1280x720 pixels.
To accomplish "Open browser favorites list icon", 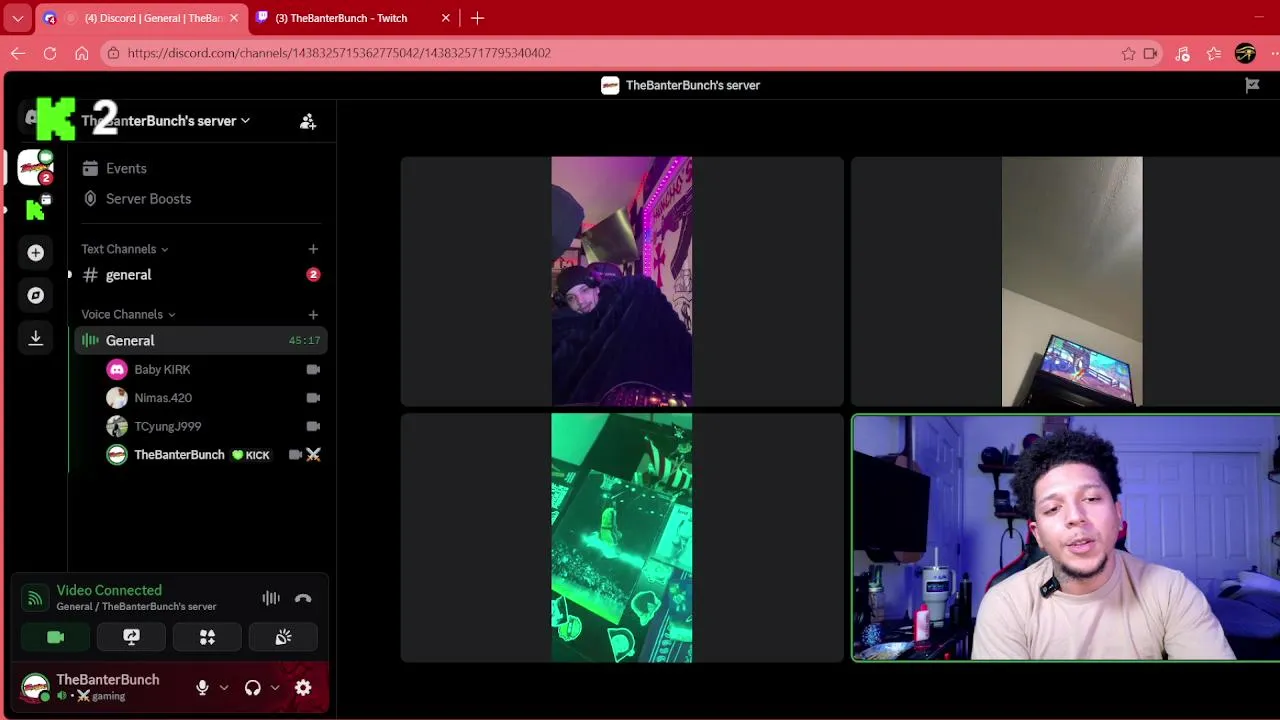I will click(1214, 53).
